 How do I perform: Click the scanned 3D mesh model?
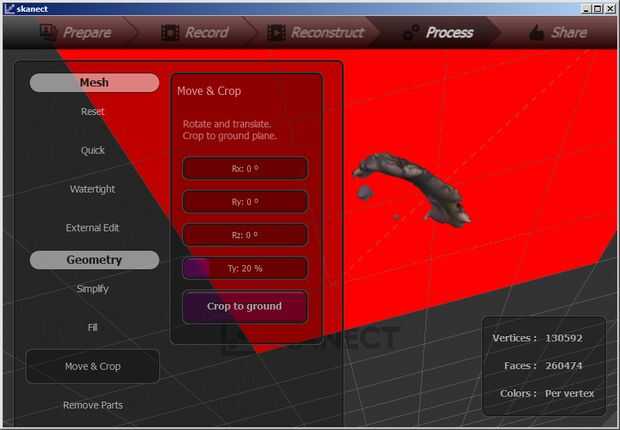coord(415,189)
